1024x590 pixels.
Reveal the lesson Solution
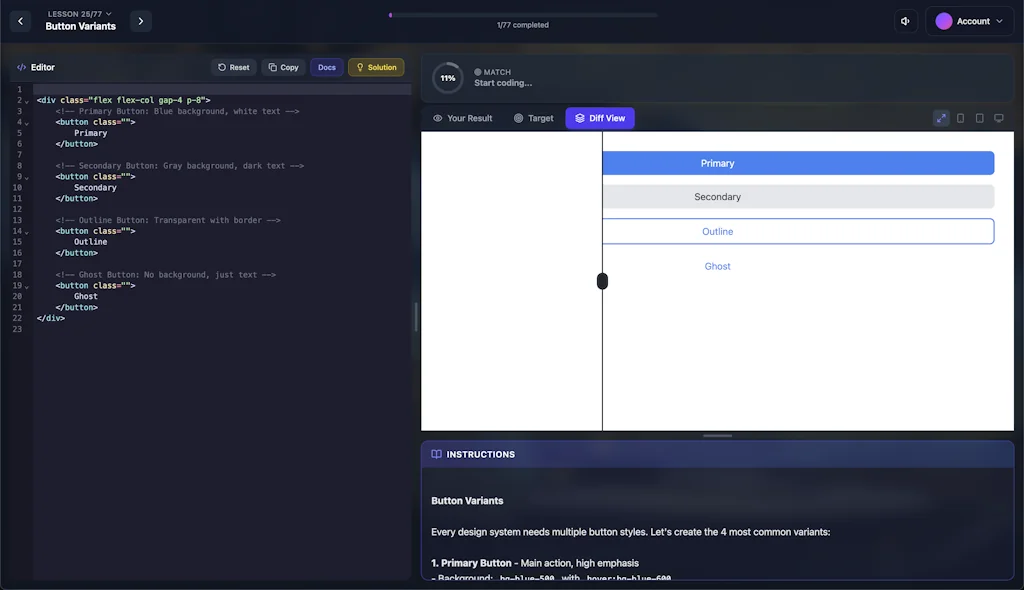pyautogui.click(x=376, y=67)
